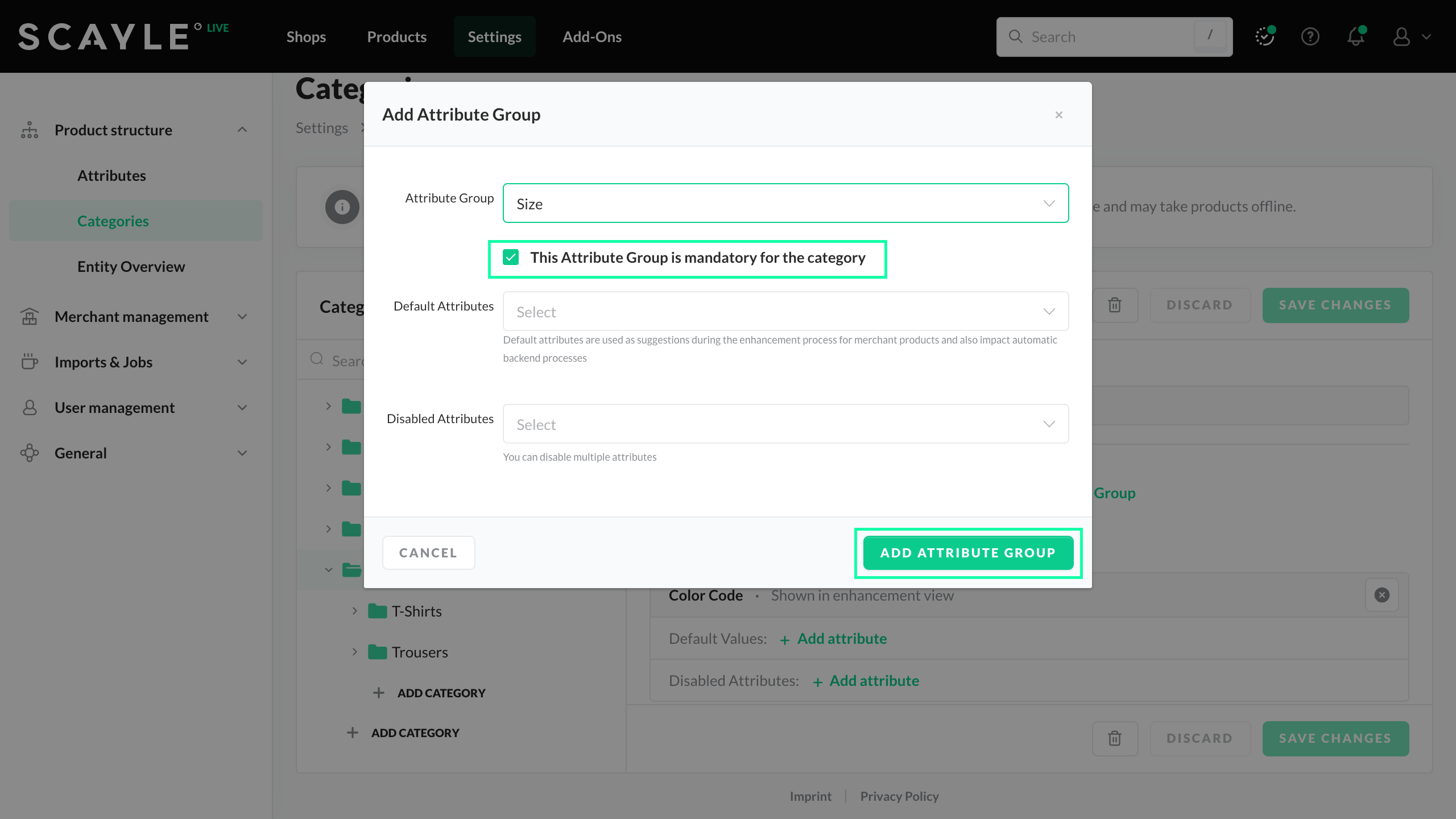Open the Attribute Group Size dropdown
The height and width of the screenshot is (819, 1456).
785,204
